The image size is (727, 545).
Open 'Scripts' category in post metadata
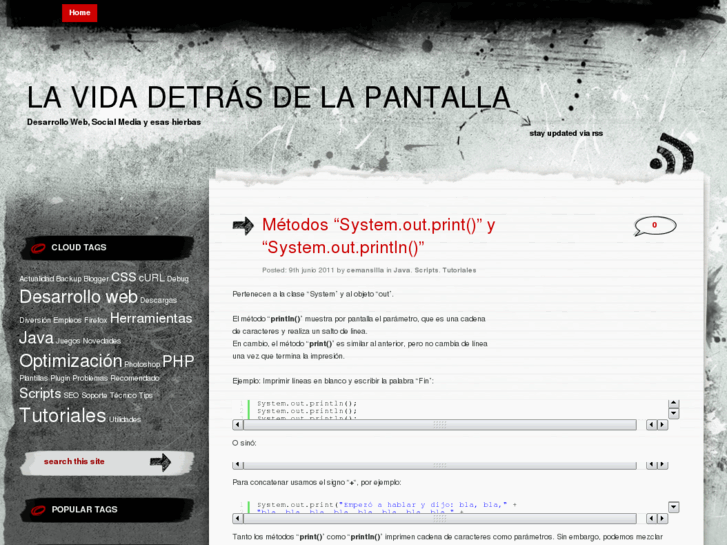(x=426, y=270)
